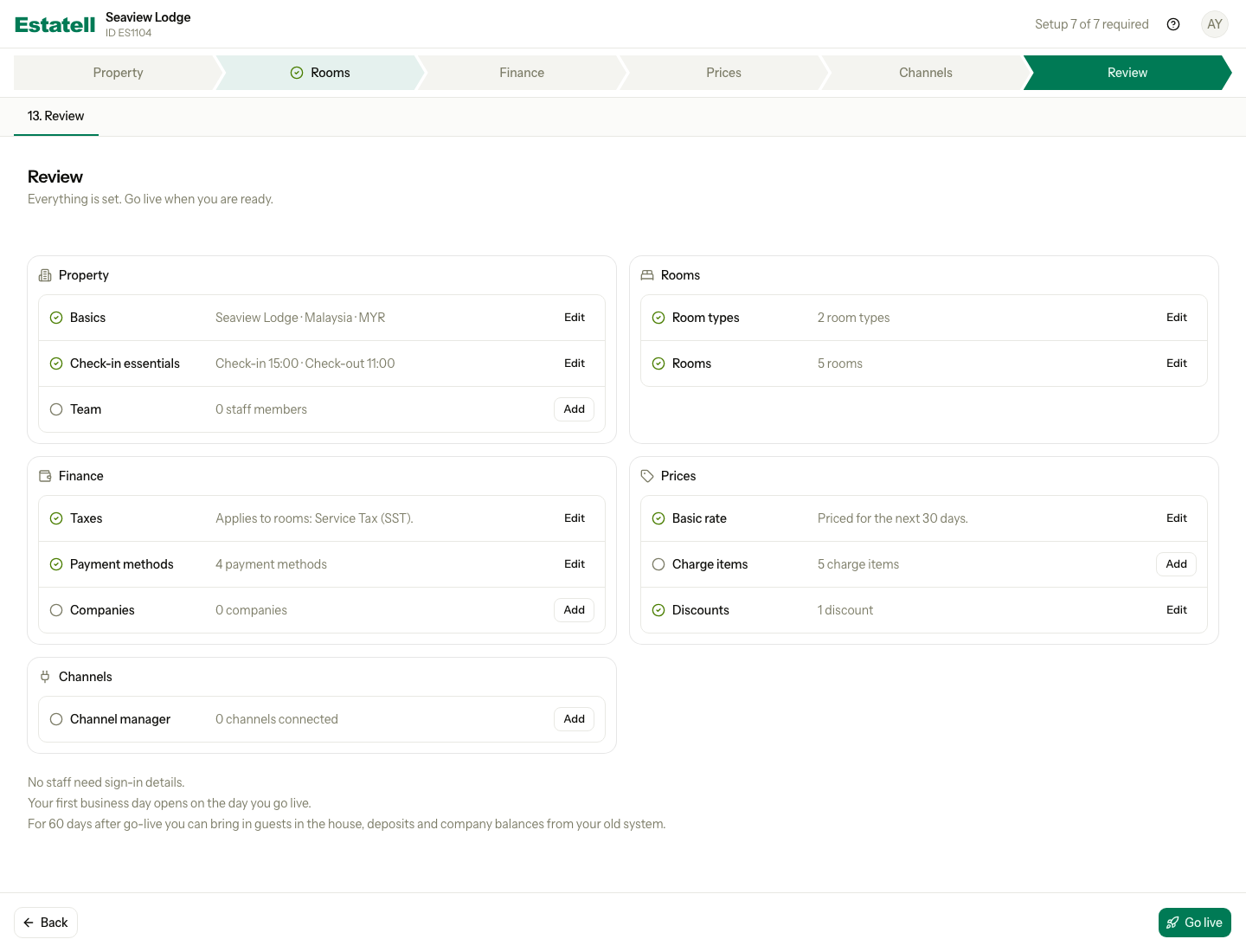Viewport: 1246px width, 952px height.
Task: Click the Channels section plug icon
Action: click(x=45, y=677)
